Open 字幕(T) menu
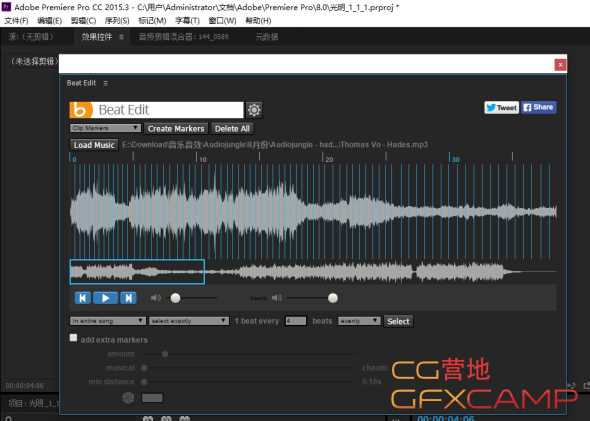The width and height of the screenshot is (590, 421). click(x=187, y=21)
